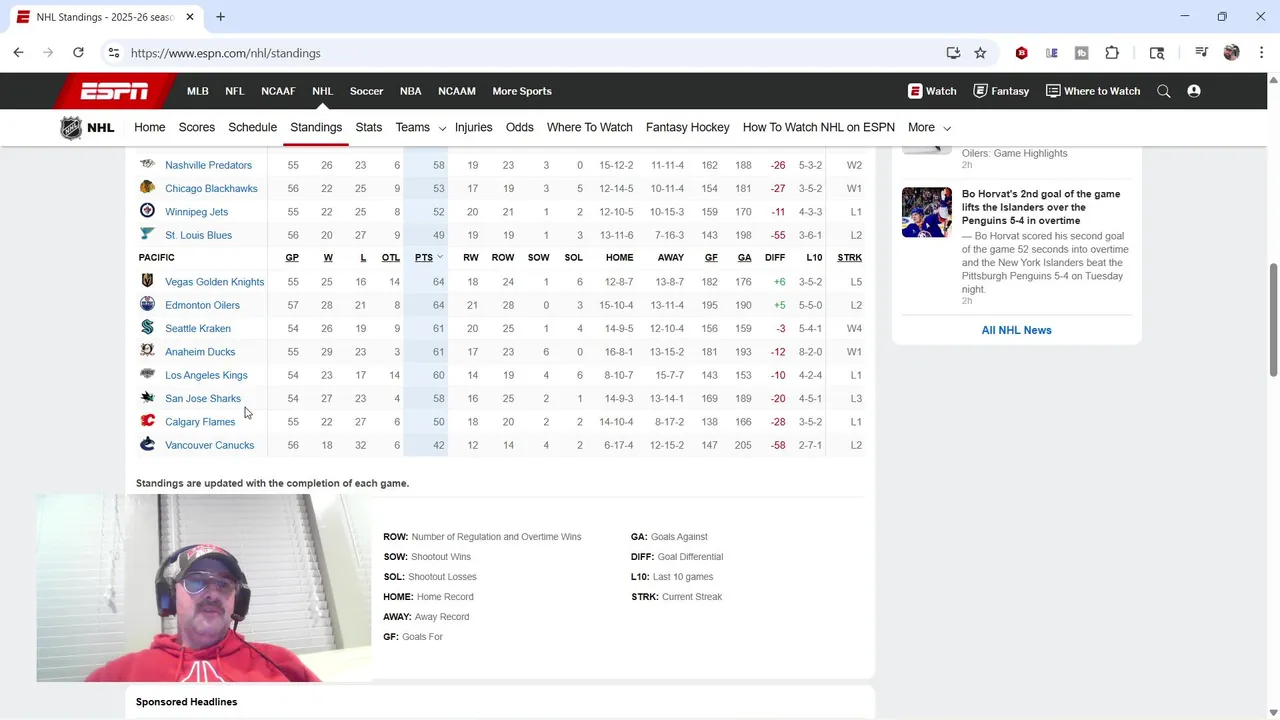Sort the Pacific table by PTS column

424,257
